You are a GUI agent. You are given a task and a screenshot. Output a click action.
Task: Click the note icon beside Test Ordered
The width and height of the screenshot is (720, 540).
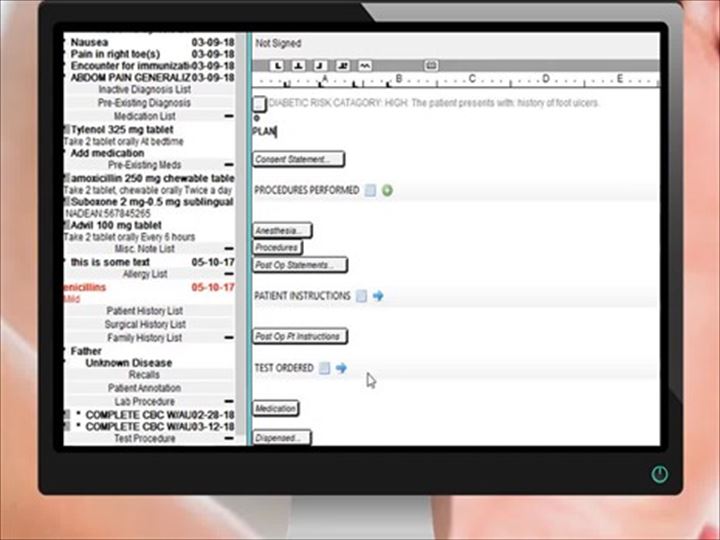pyautogui.click(x=325, y=368)
